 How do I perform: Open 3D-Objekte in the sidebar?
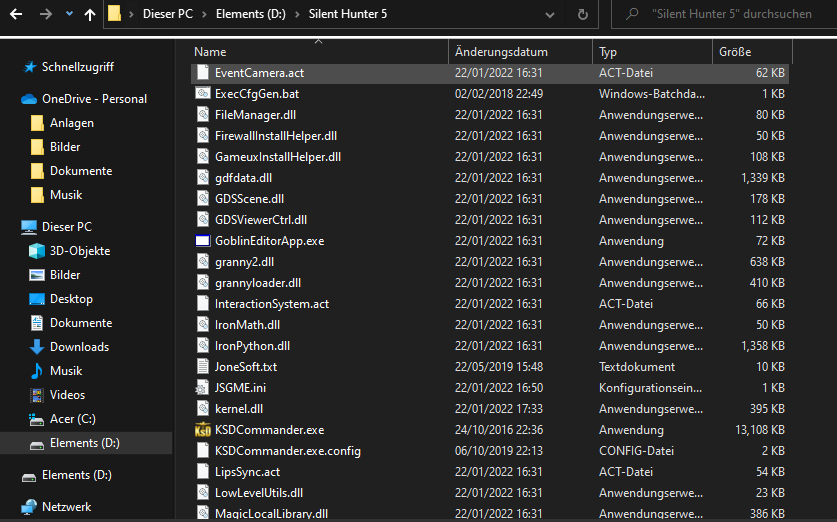[80, 251]
